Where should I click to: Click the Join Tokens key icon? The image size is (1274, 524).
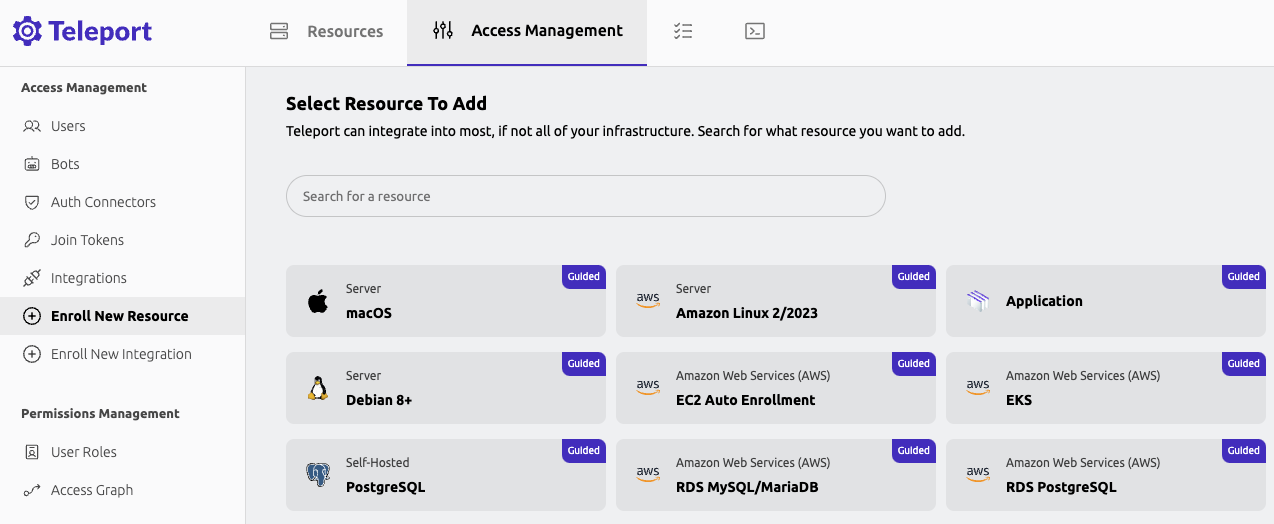point(32,240)
